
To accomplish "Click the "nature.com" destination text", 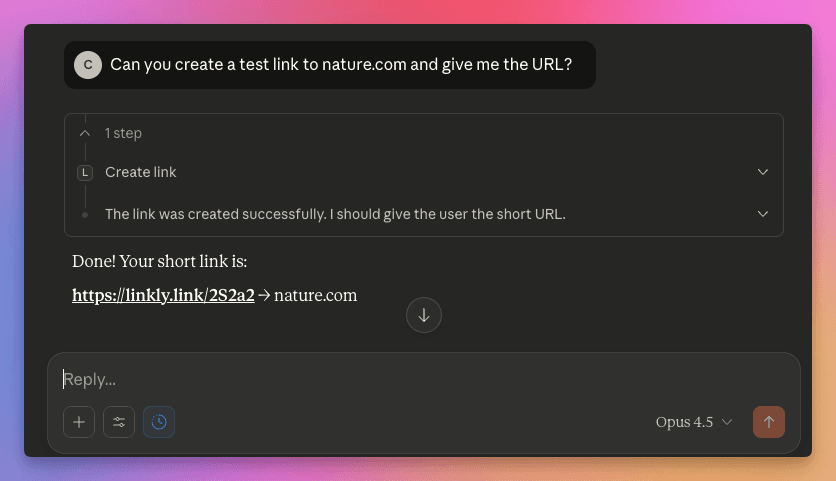I will pos(316,295).
